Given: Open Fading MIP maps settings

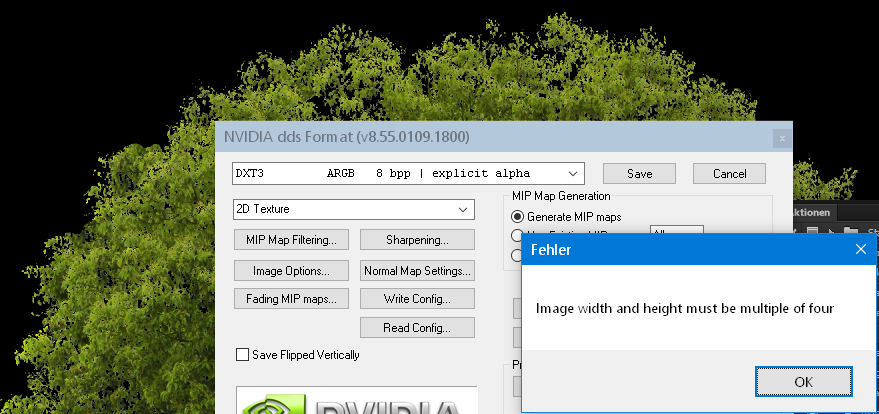Looking at the screenshot, I should 292,299.
